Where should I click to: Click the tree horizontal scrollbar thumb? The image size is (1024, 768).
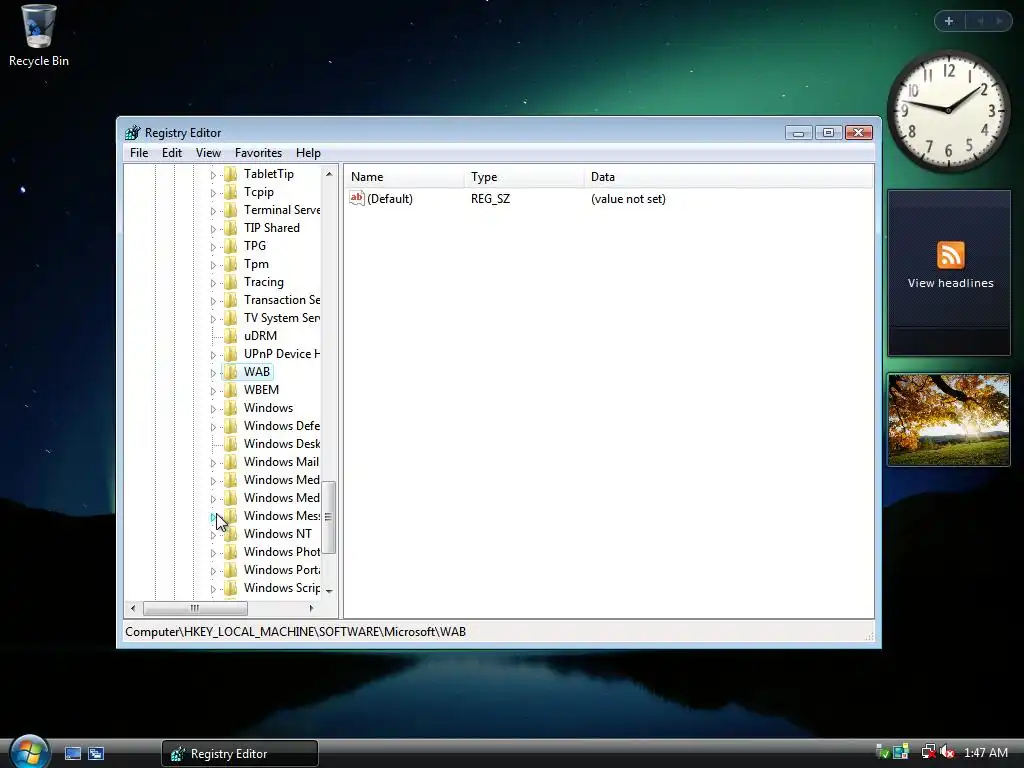[195, 608]
